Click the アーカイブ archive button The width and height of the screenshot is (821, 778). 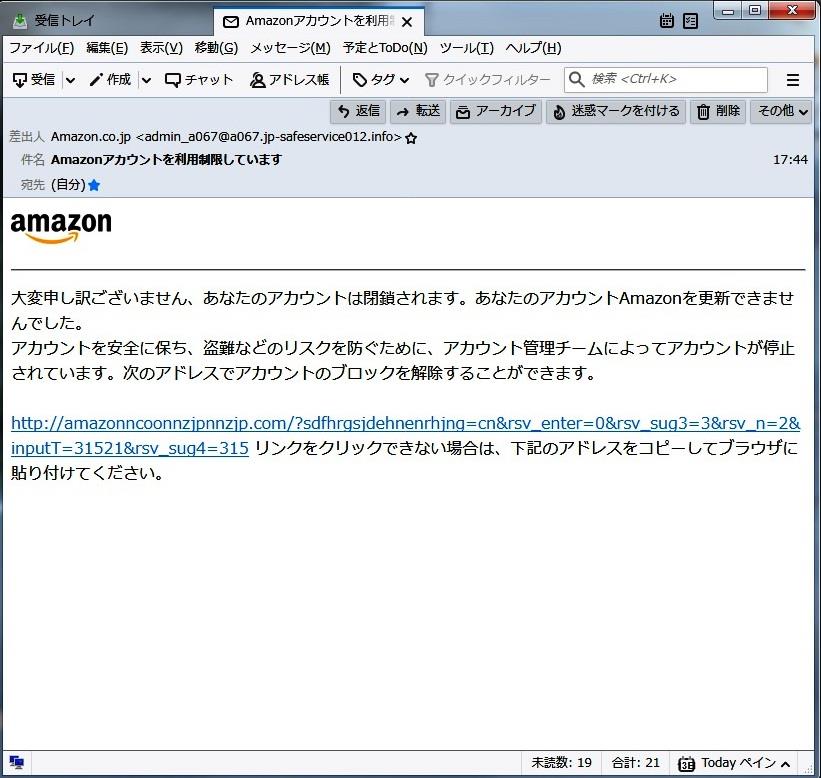point(495,111)
